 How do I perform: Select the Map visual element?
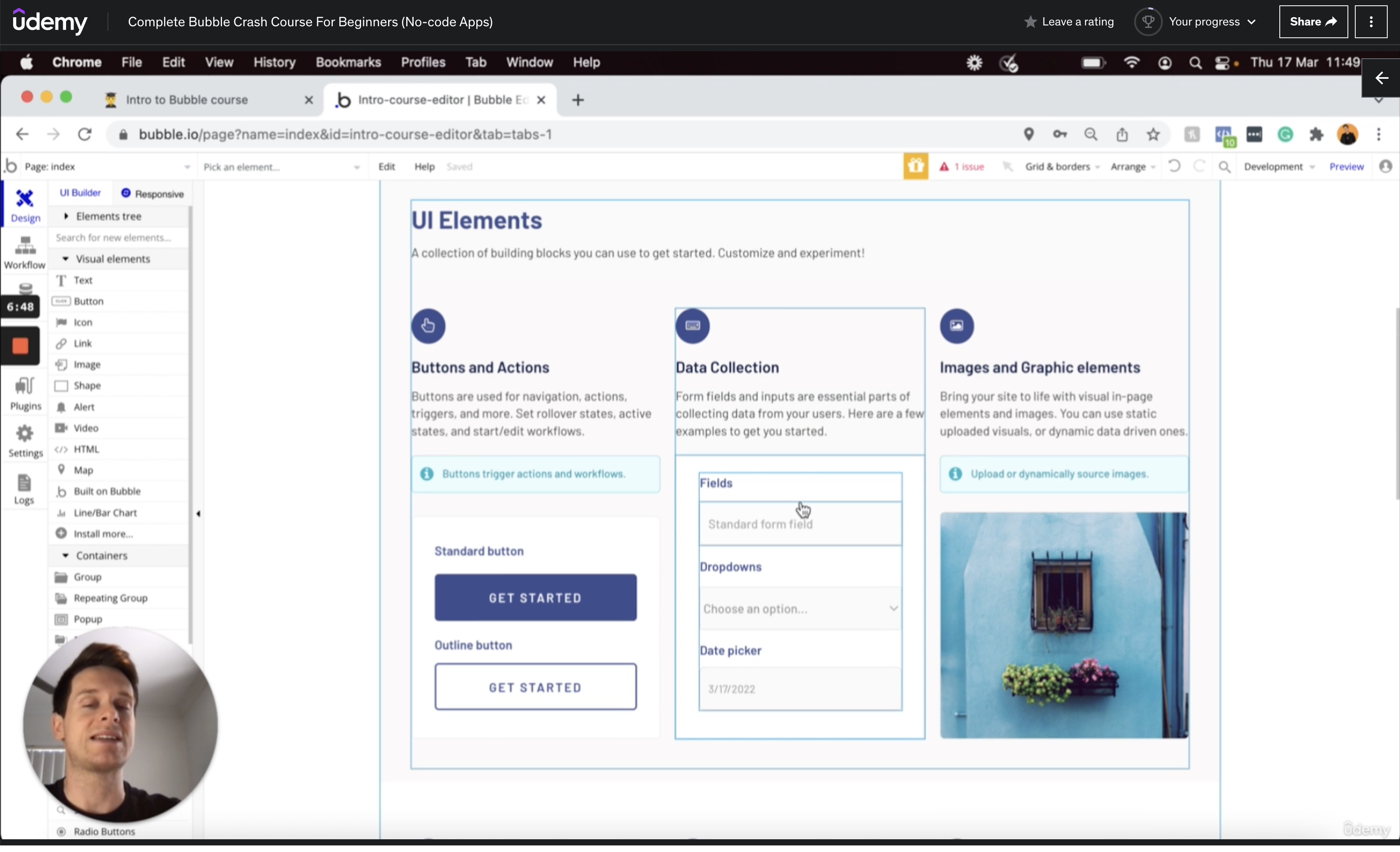[83, 470]
